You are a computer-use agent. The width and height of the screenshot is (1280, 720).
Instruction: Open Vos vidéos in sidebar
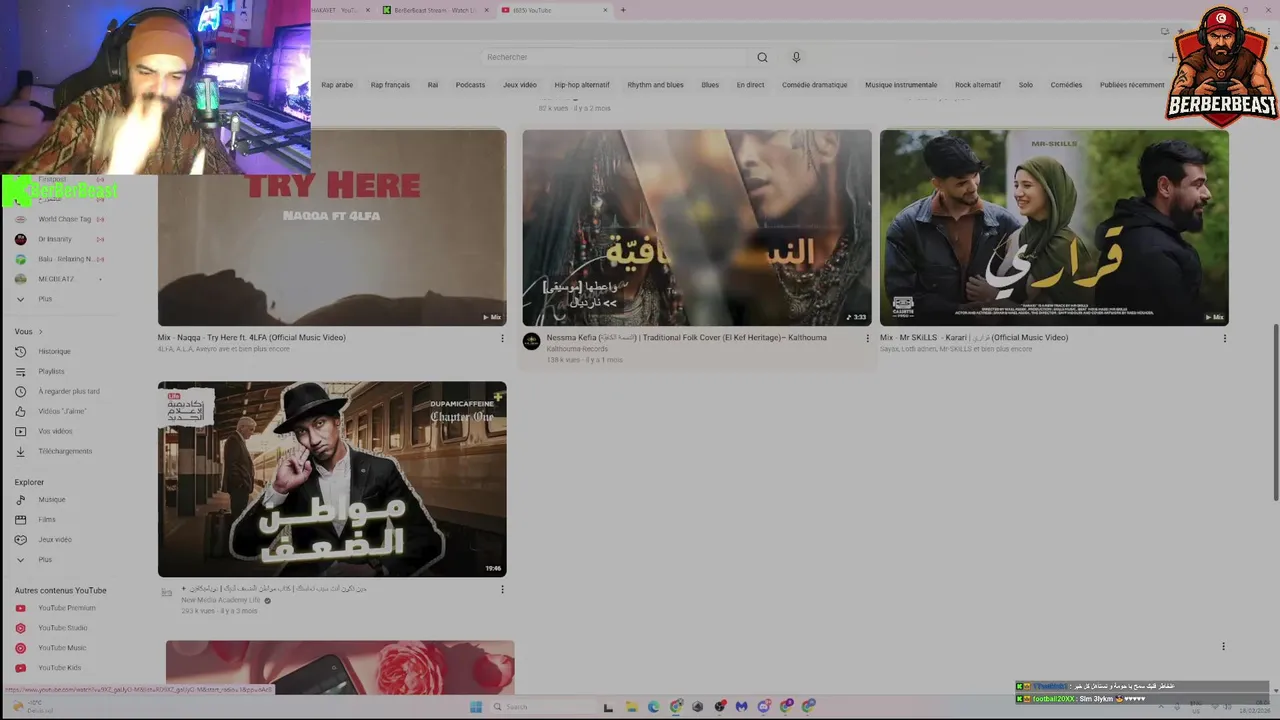pyautogui.click(x=55, y=432)
